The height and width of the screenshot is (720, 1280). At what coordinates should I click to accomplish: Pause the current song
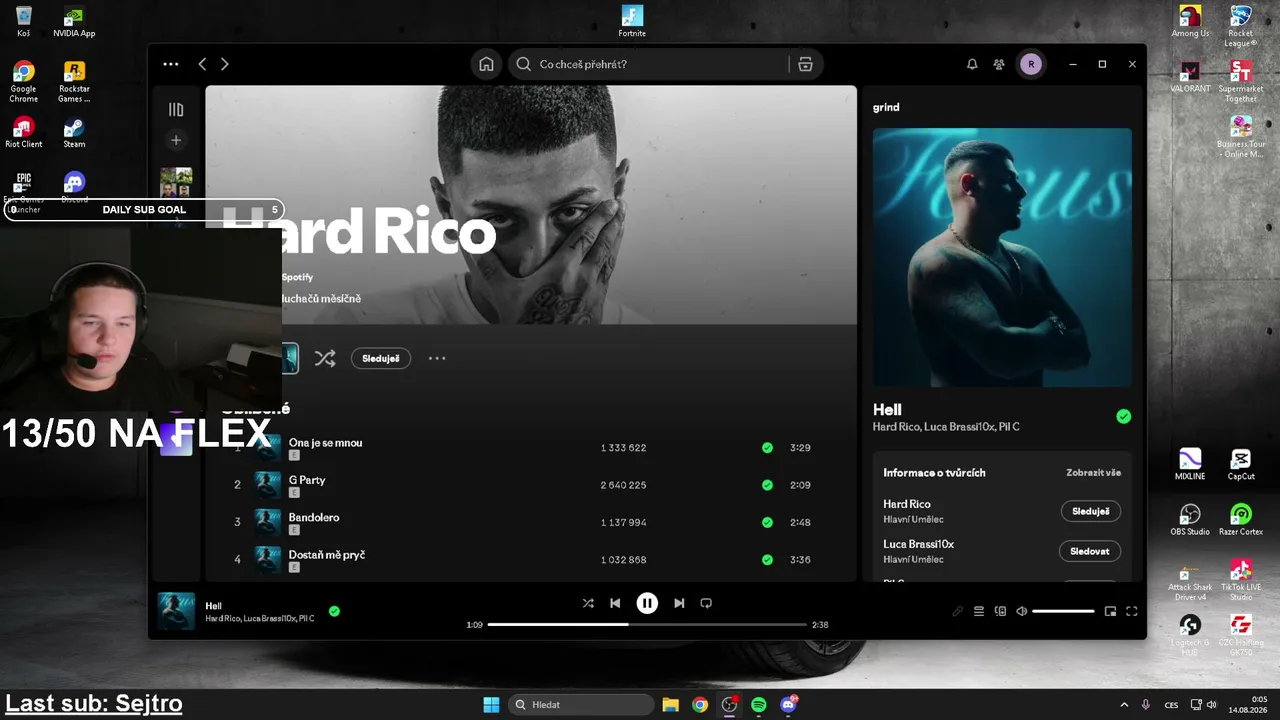click(x=647, y=603)
